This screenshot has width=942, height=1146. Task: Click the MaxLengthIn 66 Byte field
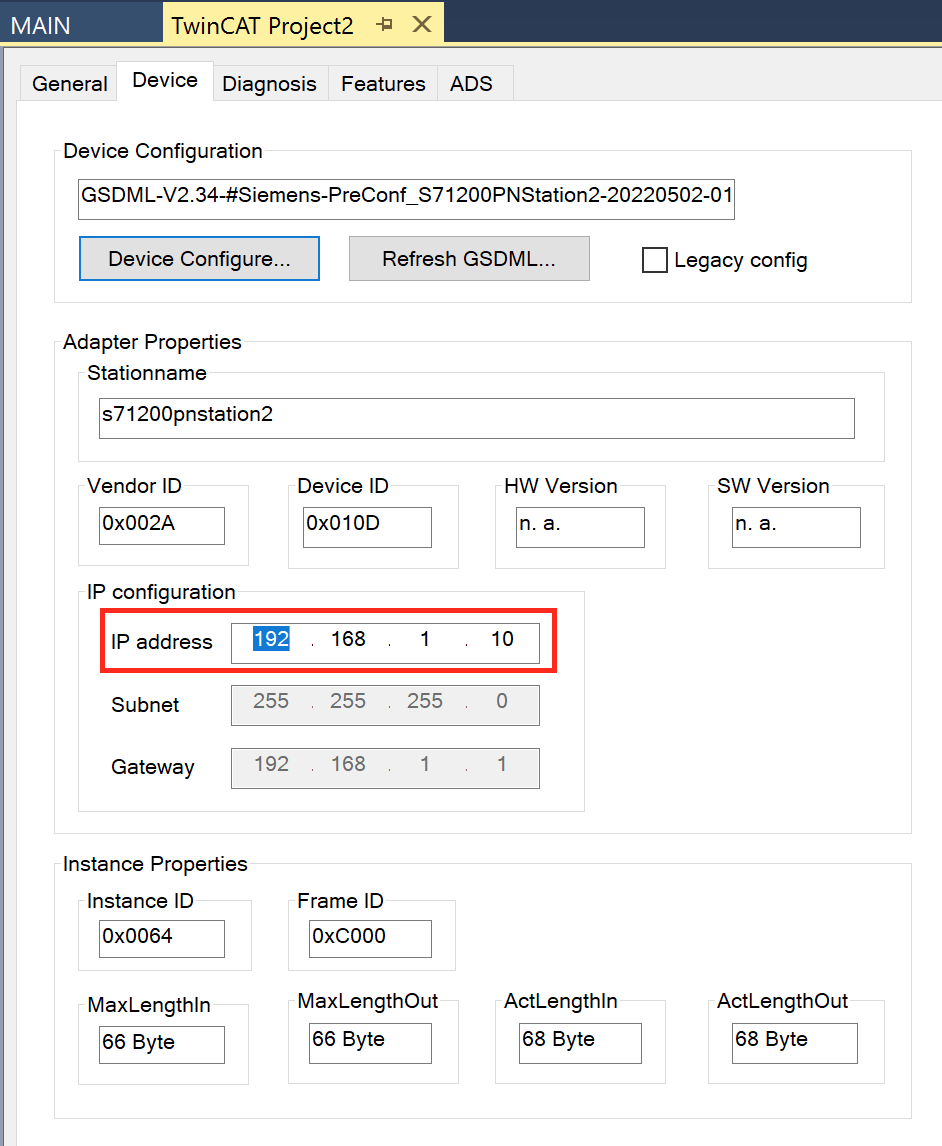tap(162, 1044)
